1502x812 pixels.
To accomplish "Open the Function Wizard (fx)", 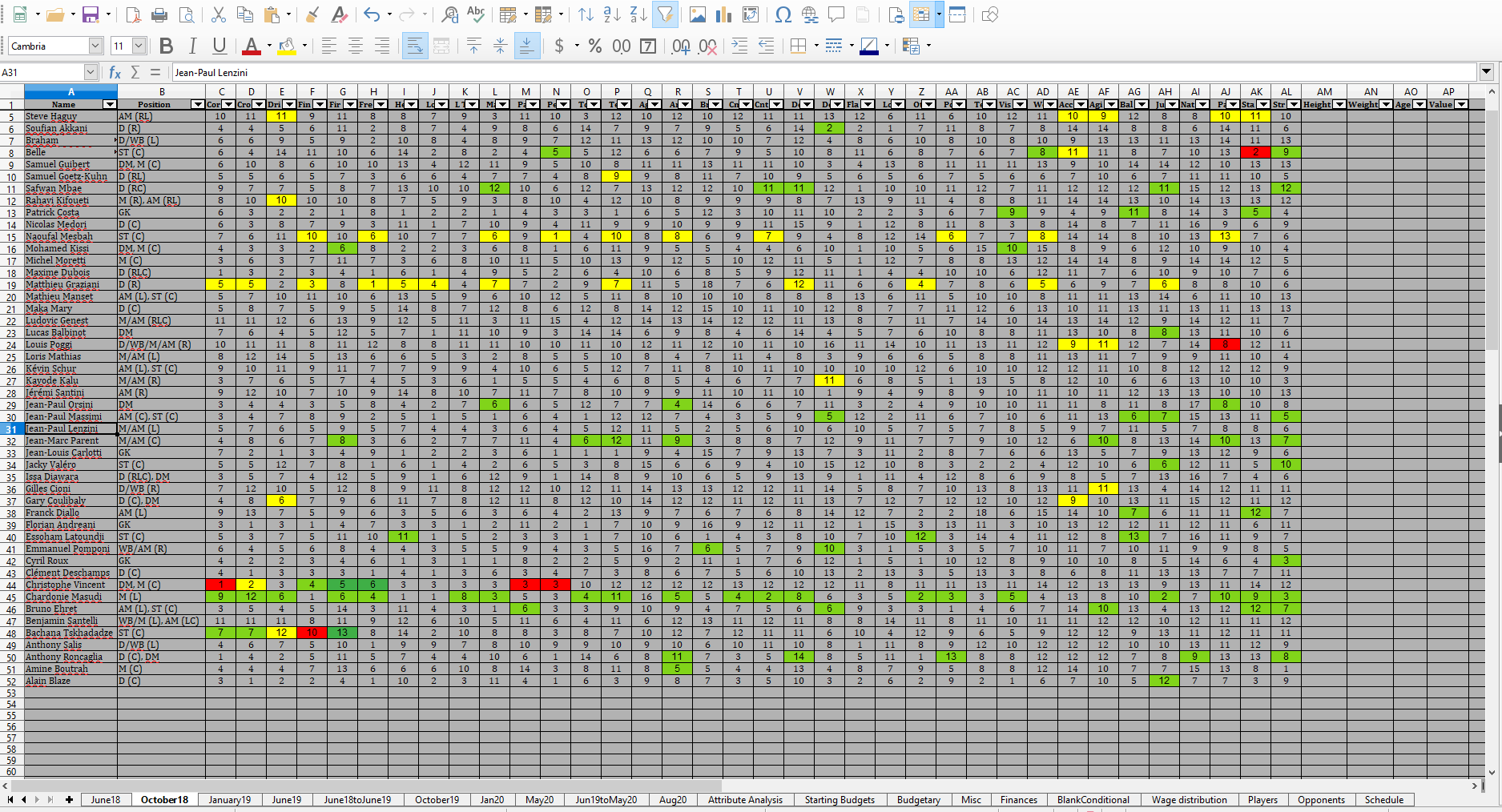I will click(115, 72).
